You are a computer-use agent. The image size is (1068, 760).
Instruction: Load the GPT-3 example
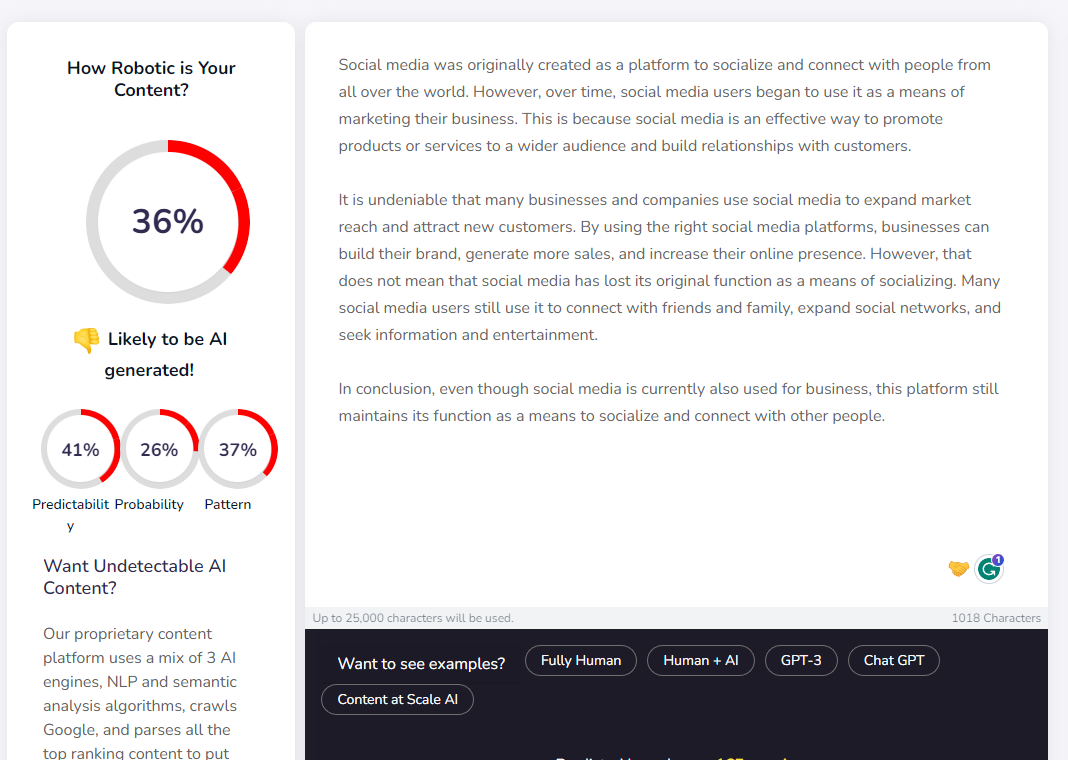pyautogui.click(x=801, y=661)
